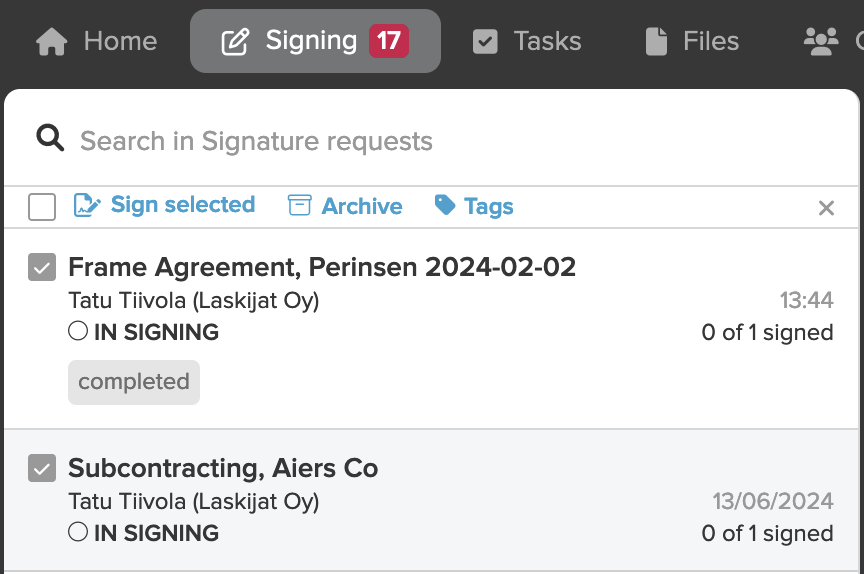Click the Sign selected pen icon
The height and width of the screenshot is (574, 864).
[87, 205]
